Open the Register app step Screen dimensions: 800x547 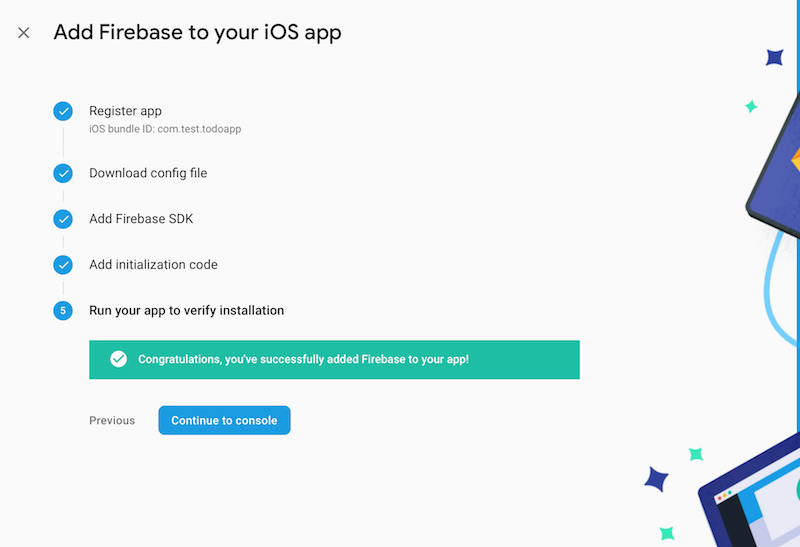click(x=126, y=111)
